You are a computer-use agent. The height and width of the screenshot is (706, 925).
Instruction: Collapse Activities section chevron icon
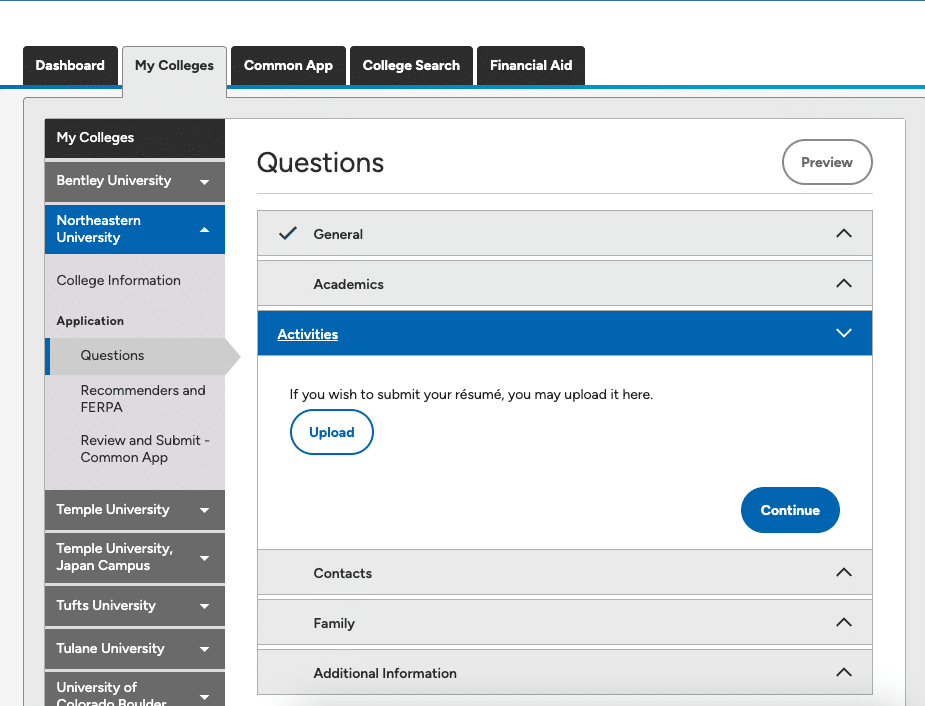(844, 333)
